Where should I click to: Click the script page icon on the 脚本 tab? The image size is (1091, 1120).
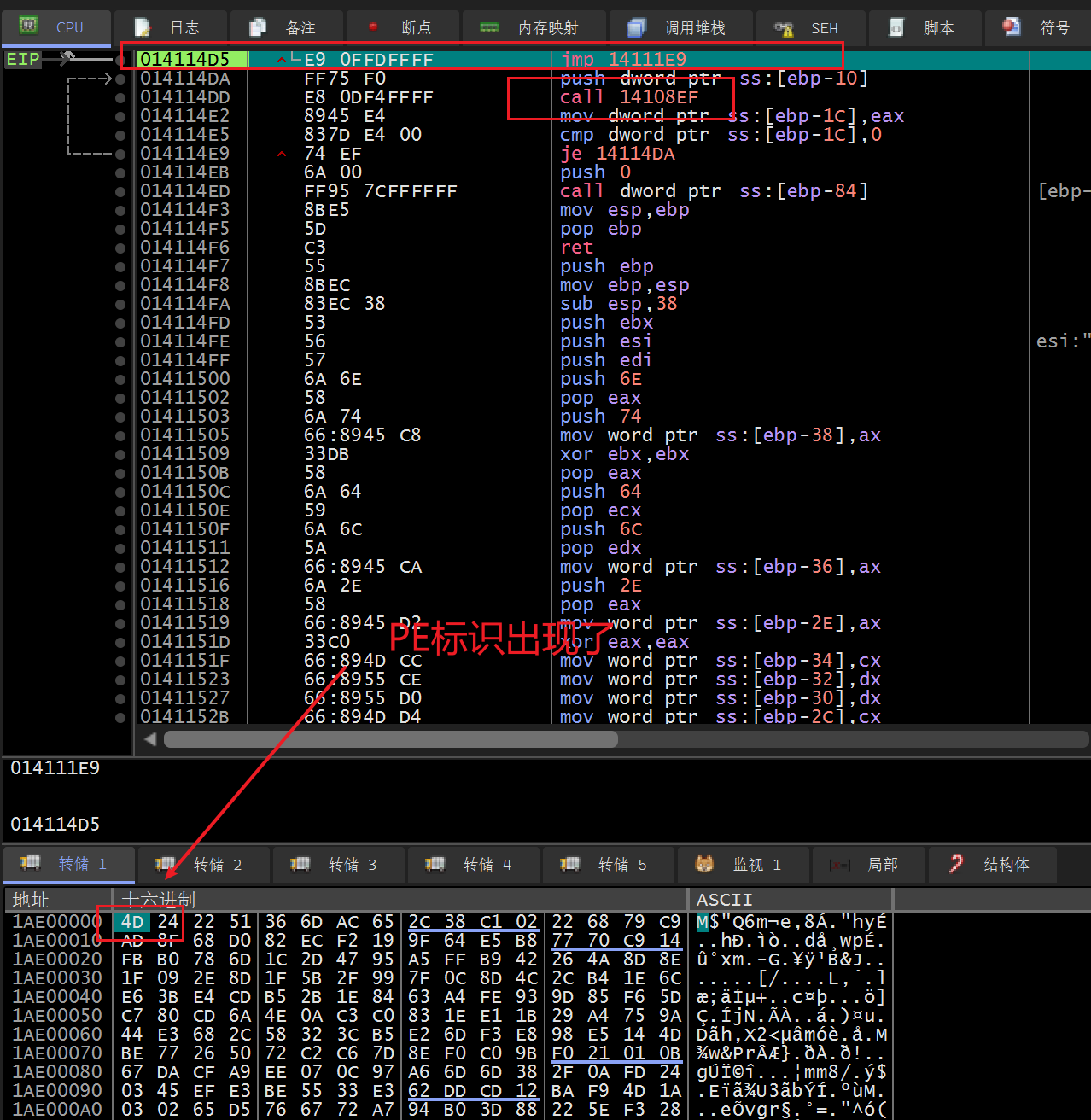[896, 27]
